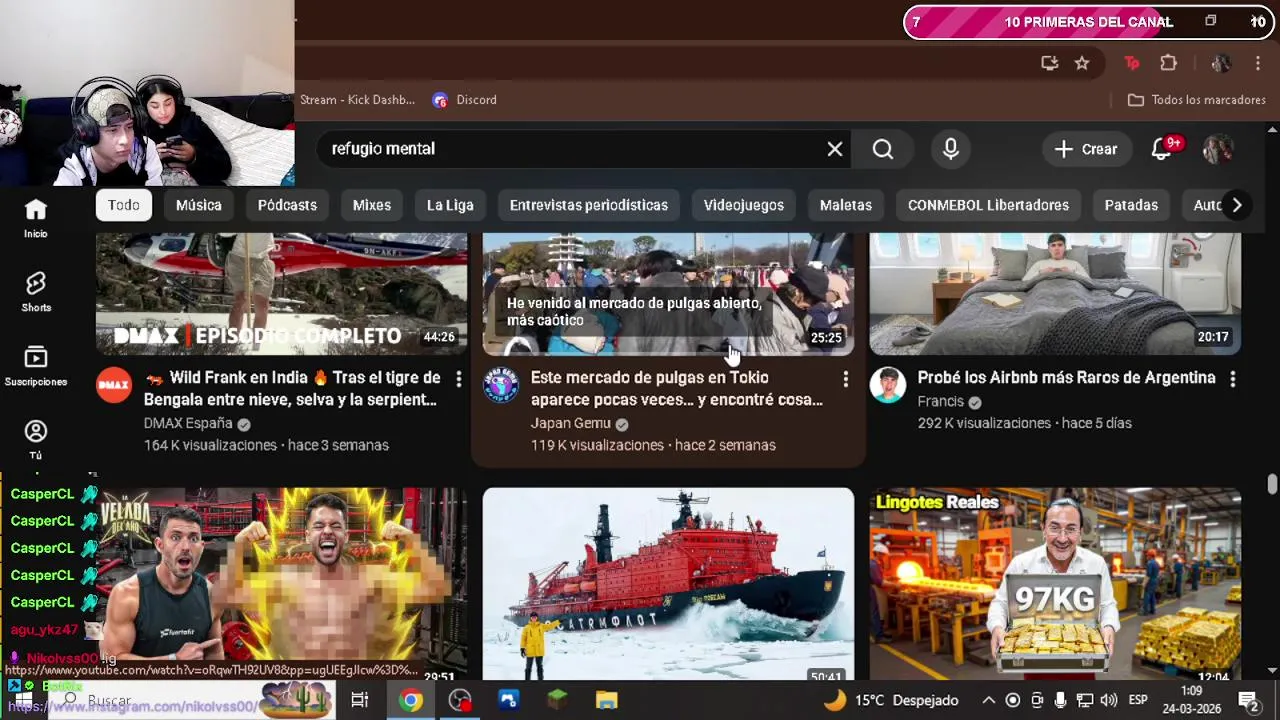Click the page vertical scrollbar thumb
The height and width of the screenshot is (720, 1280).
tap(1272, 484)
